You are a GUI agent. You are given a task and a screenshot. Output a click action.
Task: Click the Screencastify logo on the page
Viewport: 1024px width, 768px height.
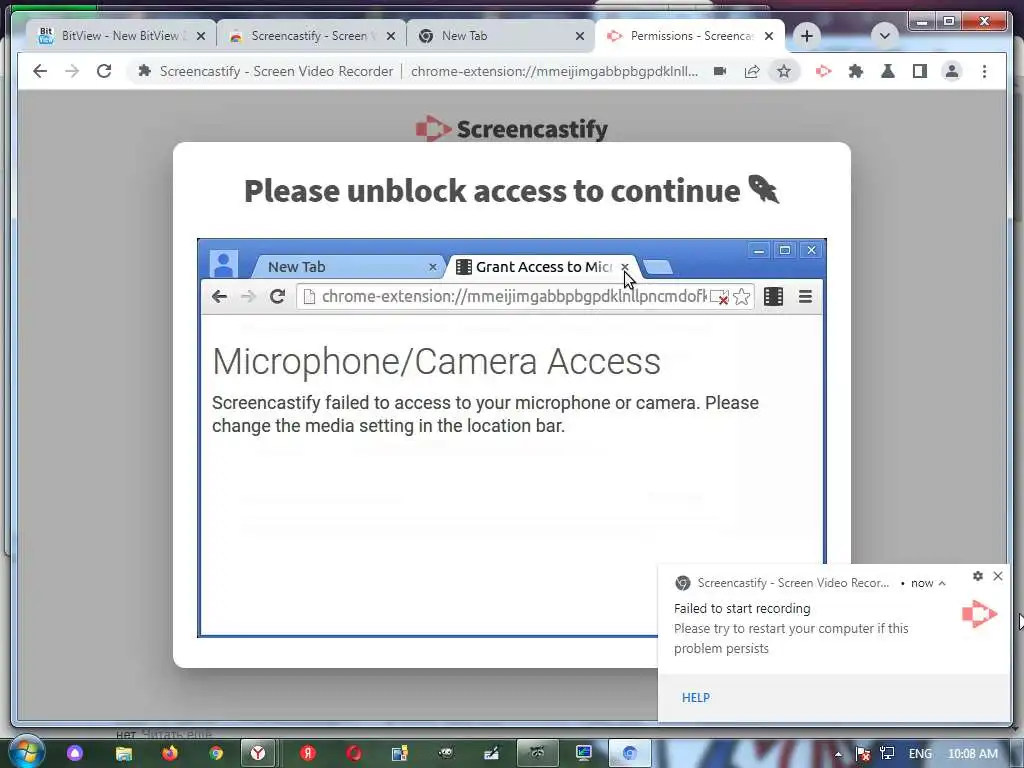511,129
